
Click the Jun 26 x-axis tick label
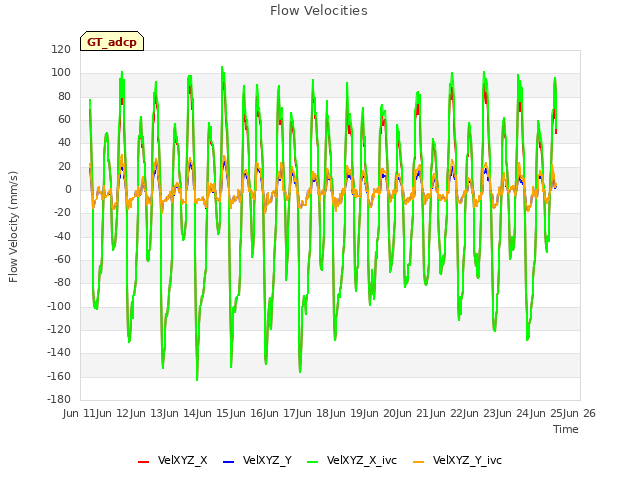tap(580, 413)
